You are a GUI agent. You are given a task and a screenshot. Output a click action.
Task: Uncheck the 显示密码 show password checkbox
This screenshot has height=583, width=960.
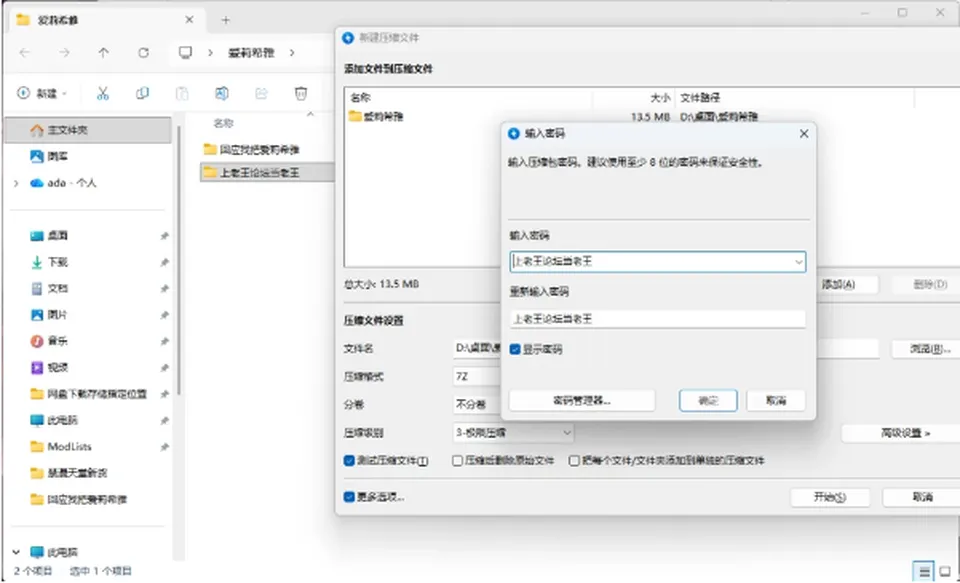[515, 349]
